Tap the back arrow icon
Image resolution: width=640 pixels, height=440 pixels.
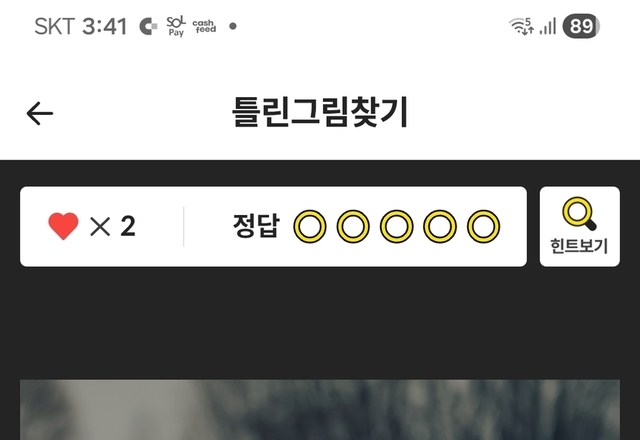tap(40, 113)
